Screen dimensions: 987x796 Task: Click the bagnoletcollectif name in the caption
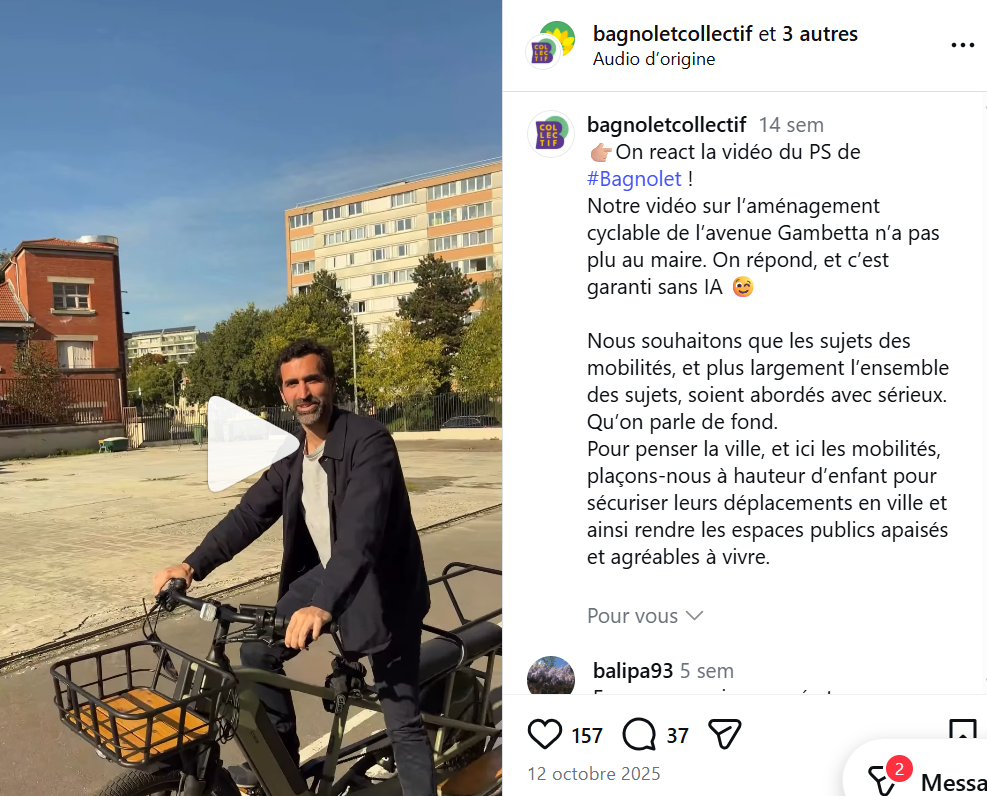667,125
